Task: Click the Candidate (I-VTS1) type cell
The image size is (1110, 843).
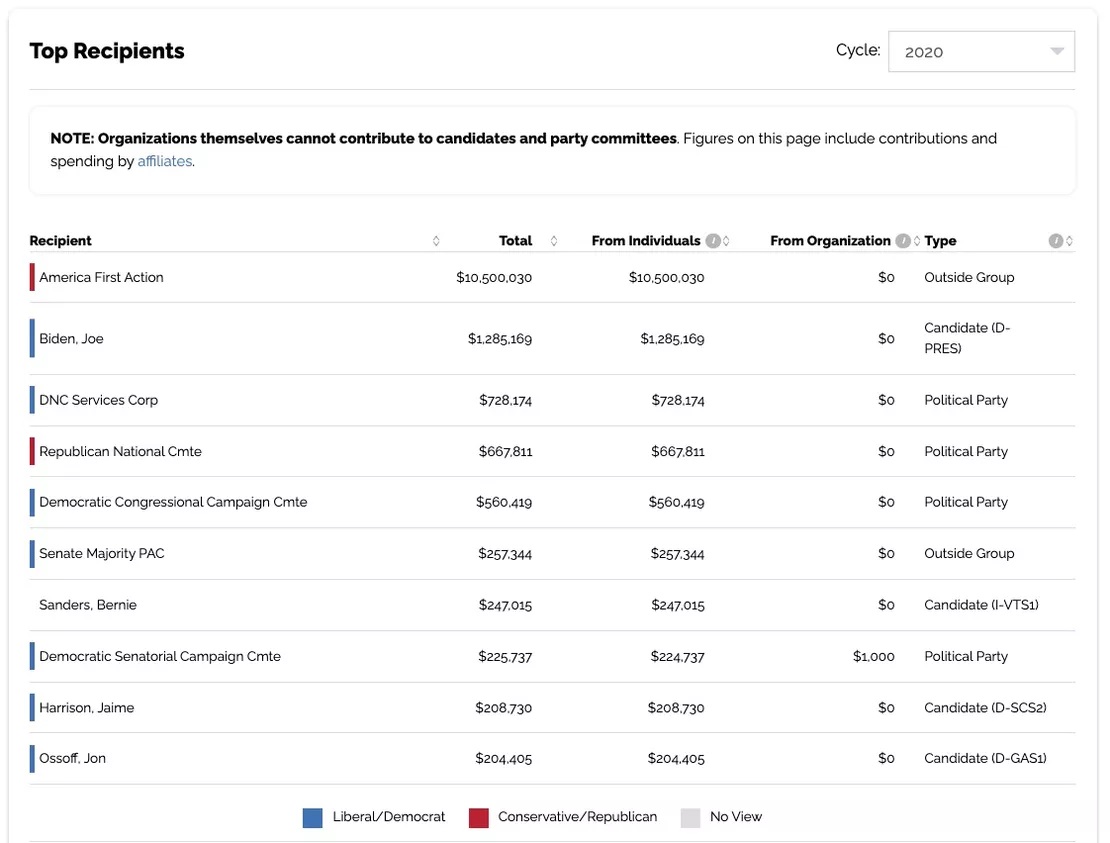Action: pos(981,605)
